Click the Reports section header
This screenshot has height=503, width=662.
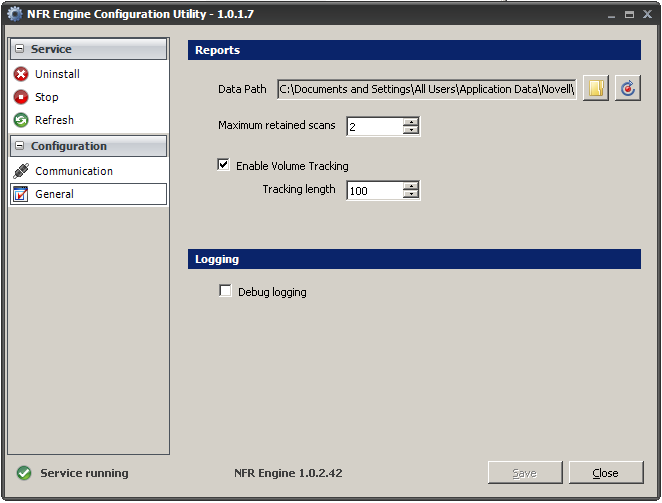click(x=414, y=50)
